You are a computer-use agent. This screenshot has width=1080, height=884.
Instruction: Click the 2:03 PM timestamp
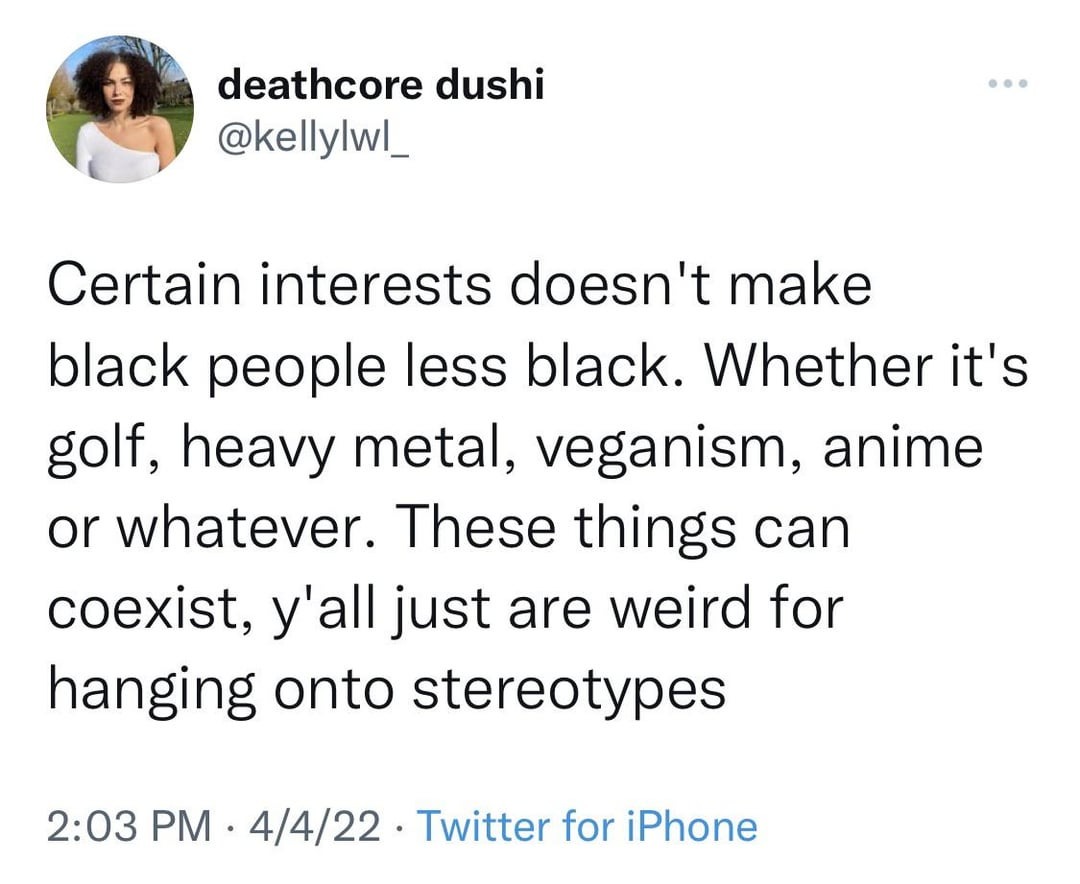(x=130, y=827)
